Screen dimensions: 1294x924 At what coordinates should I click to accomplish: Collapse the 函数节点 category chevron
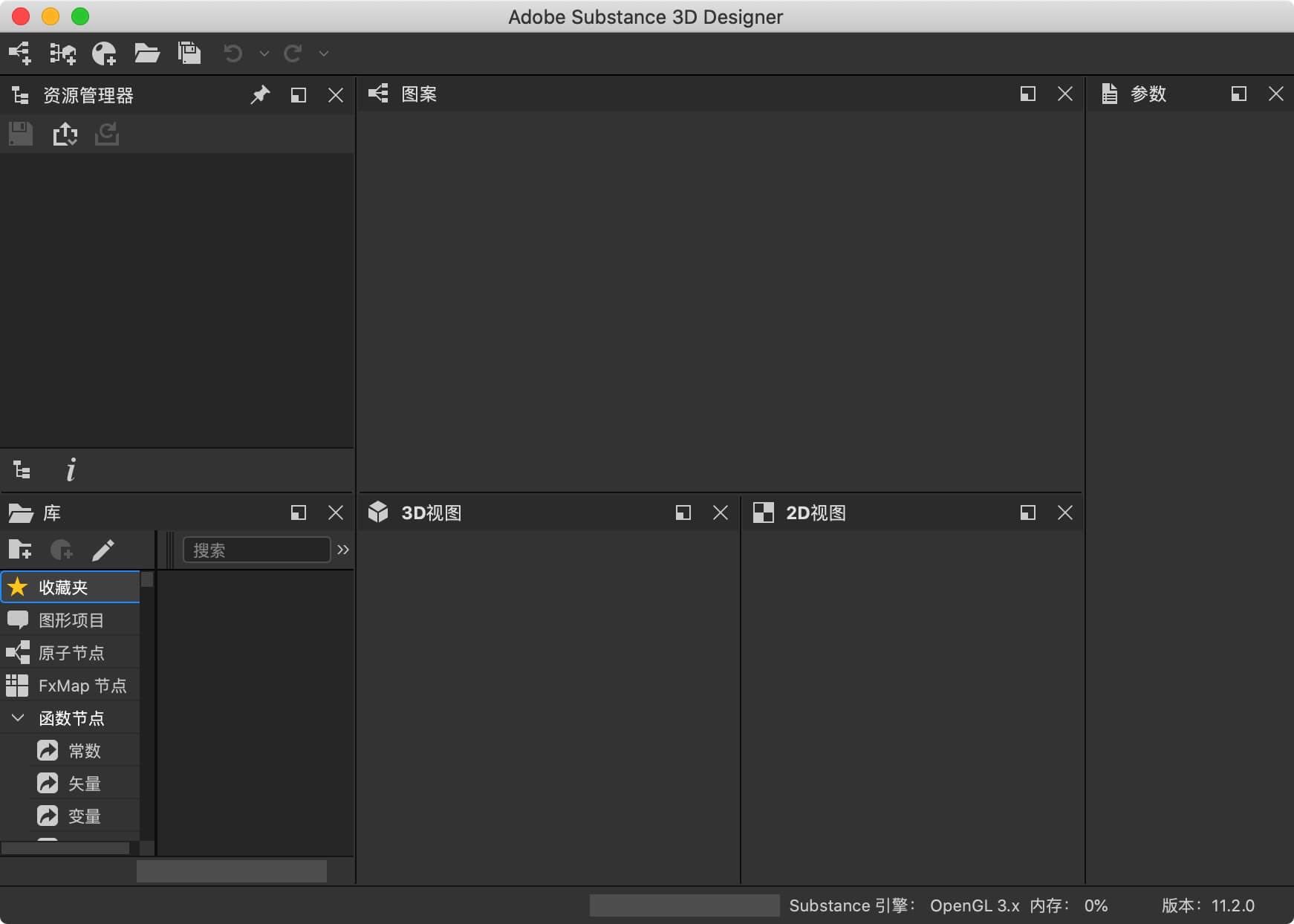(x=18, y=718)
